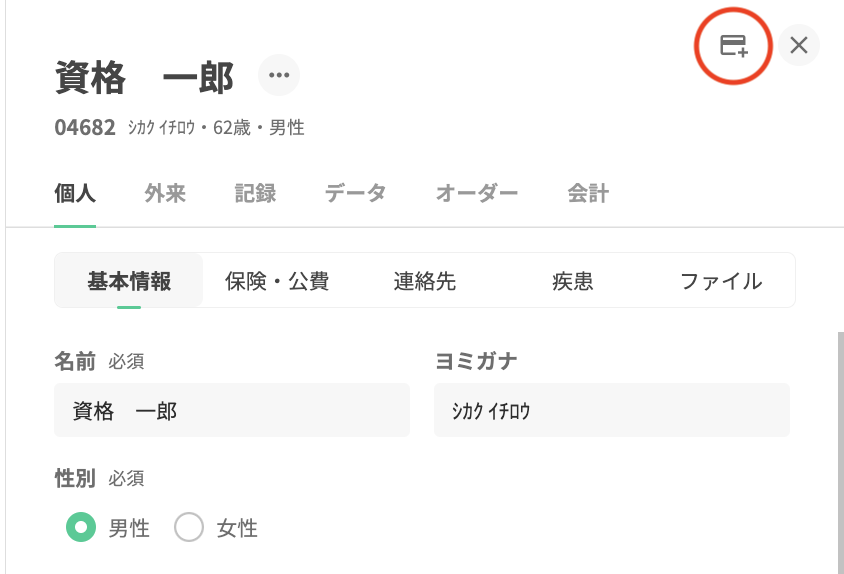Viewport: 844px width, 574px height.
Task: Select the 基本情報 sub-tab
Action: click(129, 281)
